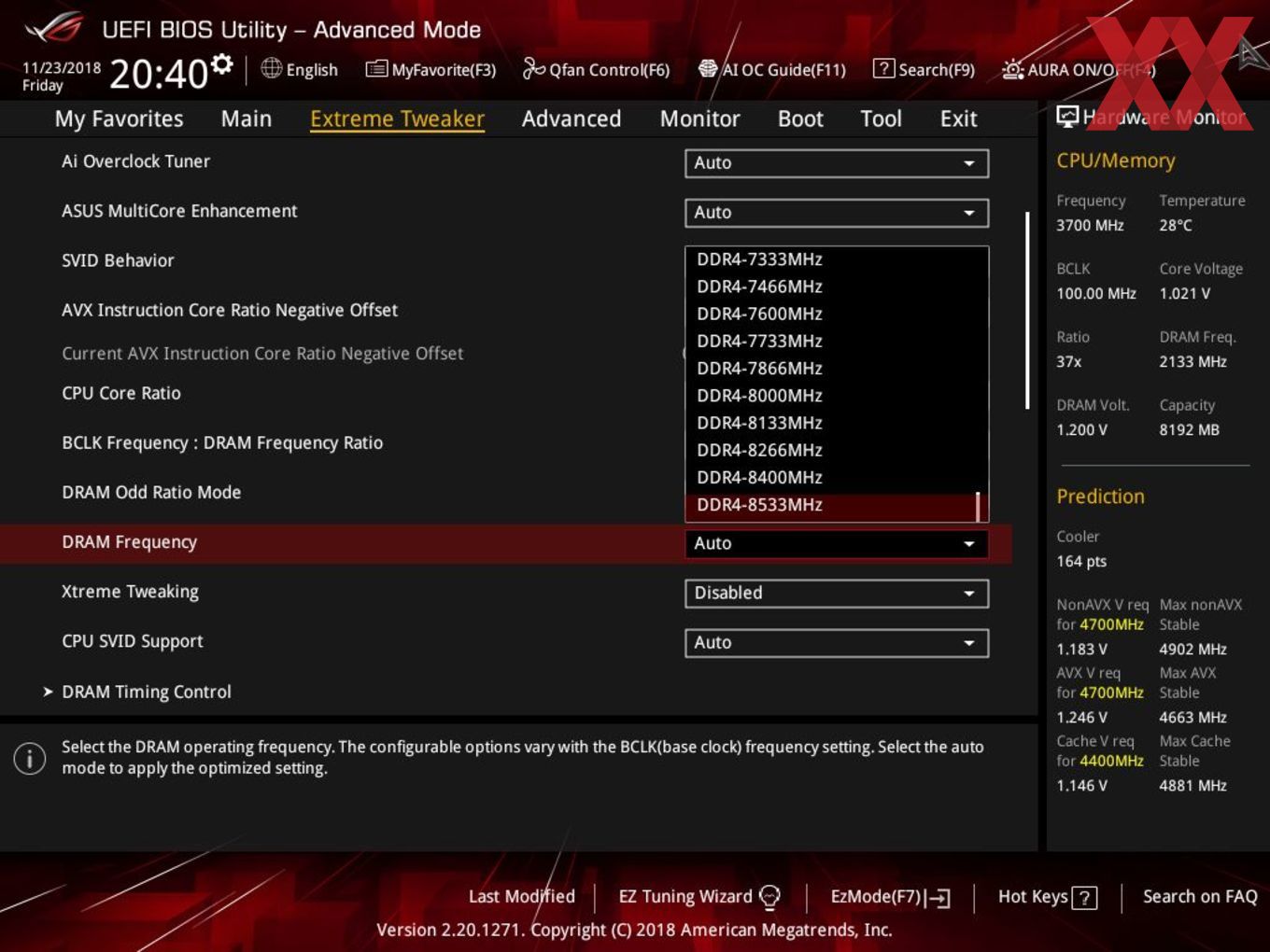Select the Extreme Tweaker tab
1270x952 pixels.
pyautogui.click(x=397, y=119)
